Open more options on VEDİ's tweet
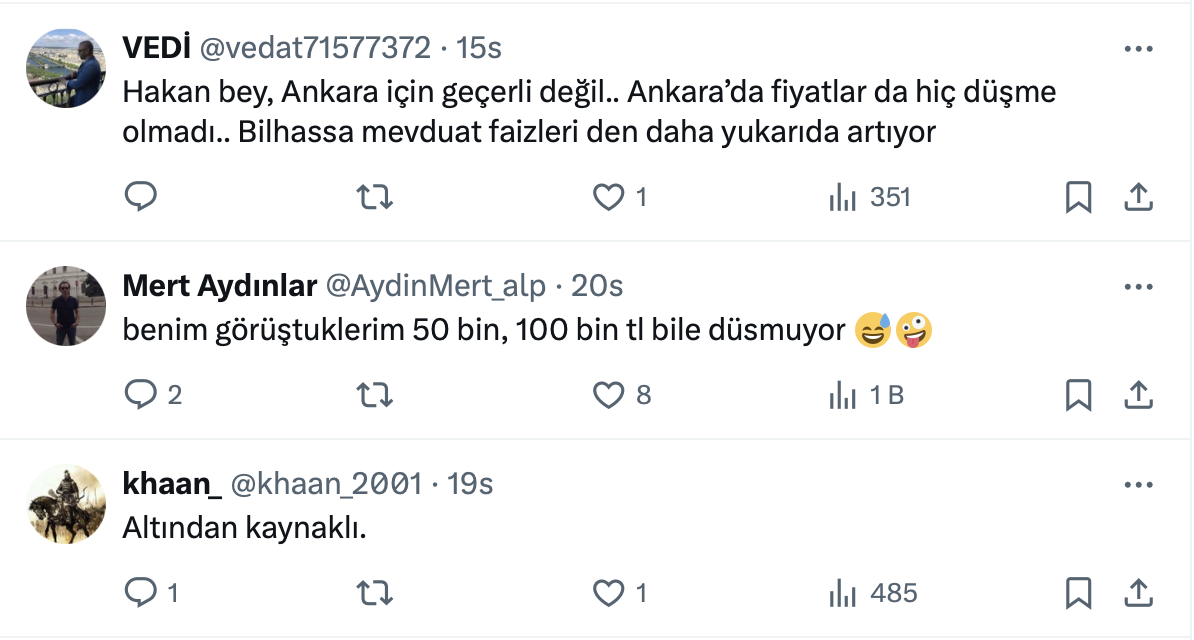The height and width of the screenshot is (640, 1194). pos(1139,48)
